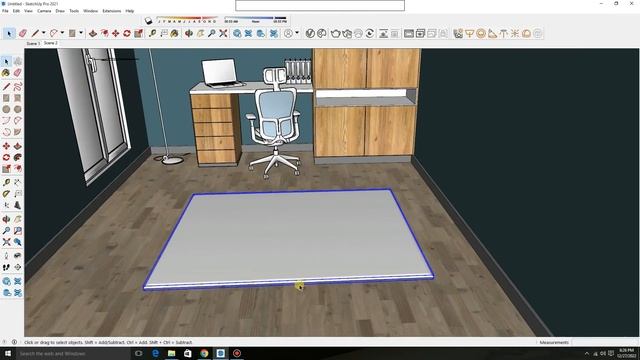Select the arrow Select tool in top toolbar
Image resolution: width=640 pixels, height=360 pixels.
point(9,33)
